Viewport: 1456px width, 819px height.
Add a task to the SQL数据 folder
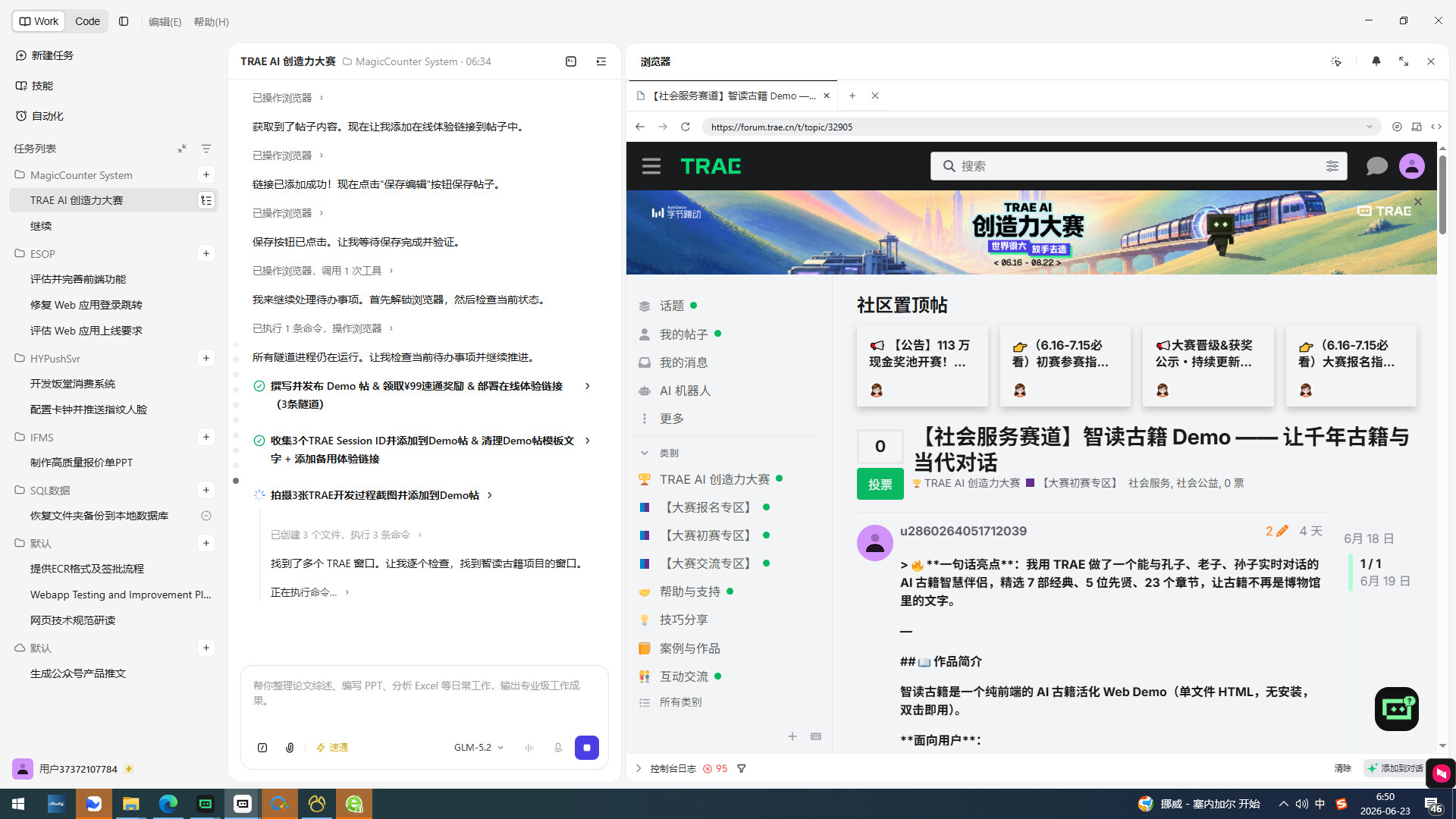pos(206,490)
